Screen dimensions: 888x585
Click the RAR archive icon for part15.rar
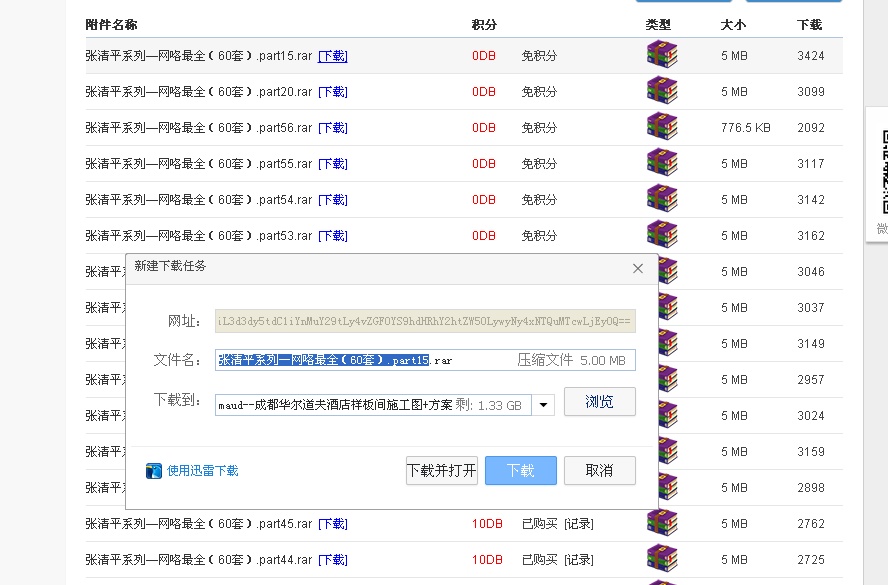tap(661, 56)
